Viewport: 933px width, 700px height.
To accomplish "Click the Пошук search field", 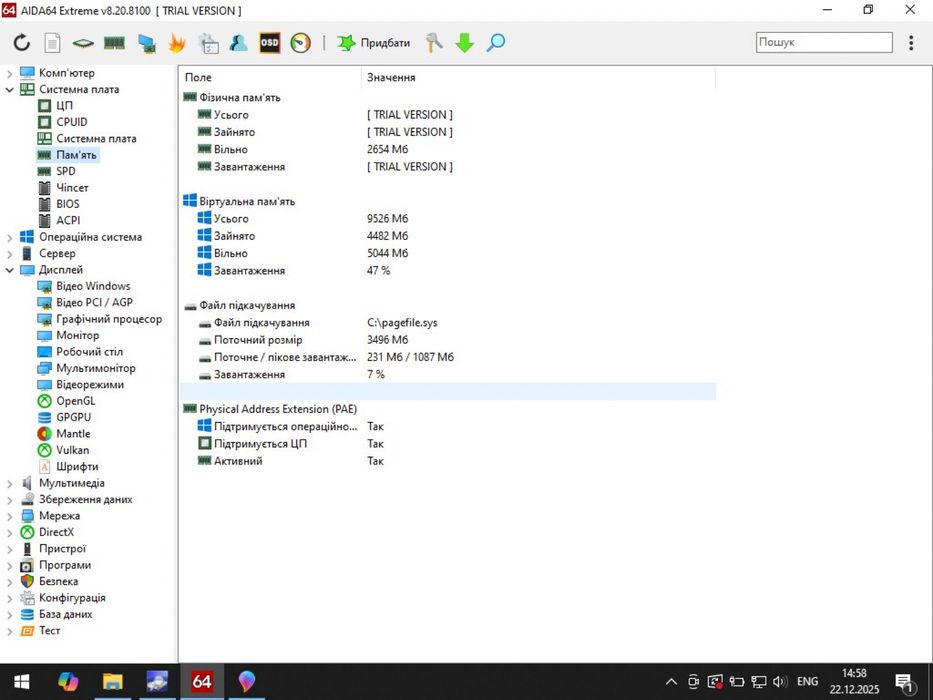I will 824,42.
